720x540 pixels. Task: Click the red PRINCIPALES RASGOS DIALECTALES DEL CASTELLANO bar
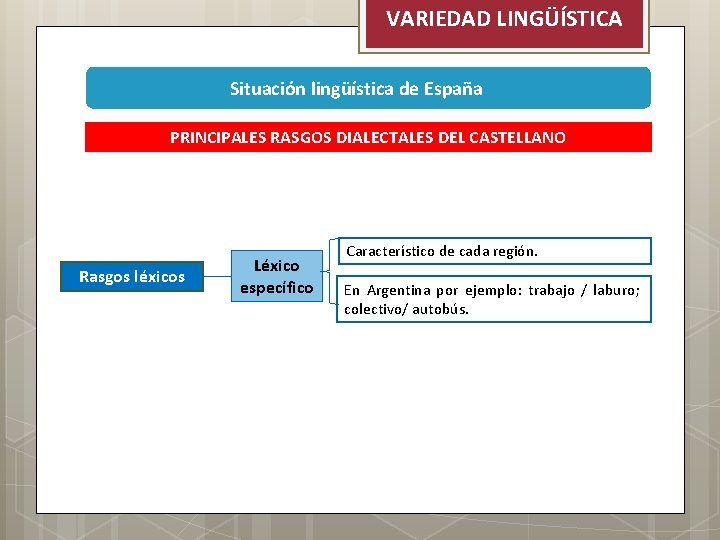coord(368,137)
